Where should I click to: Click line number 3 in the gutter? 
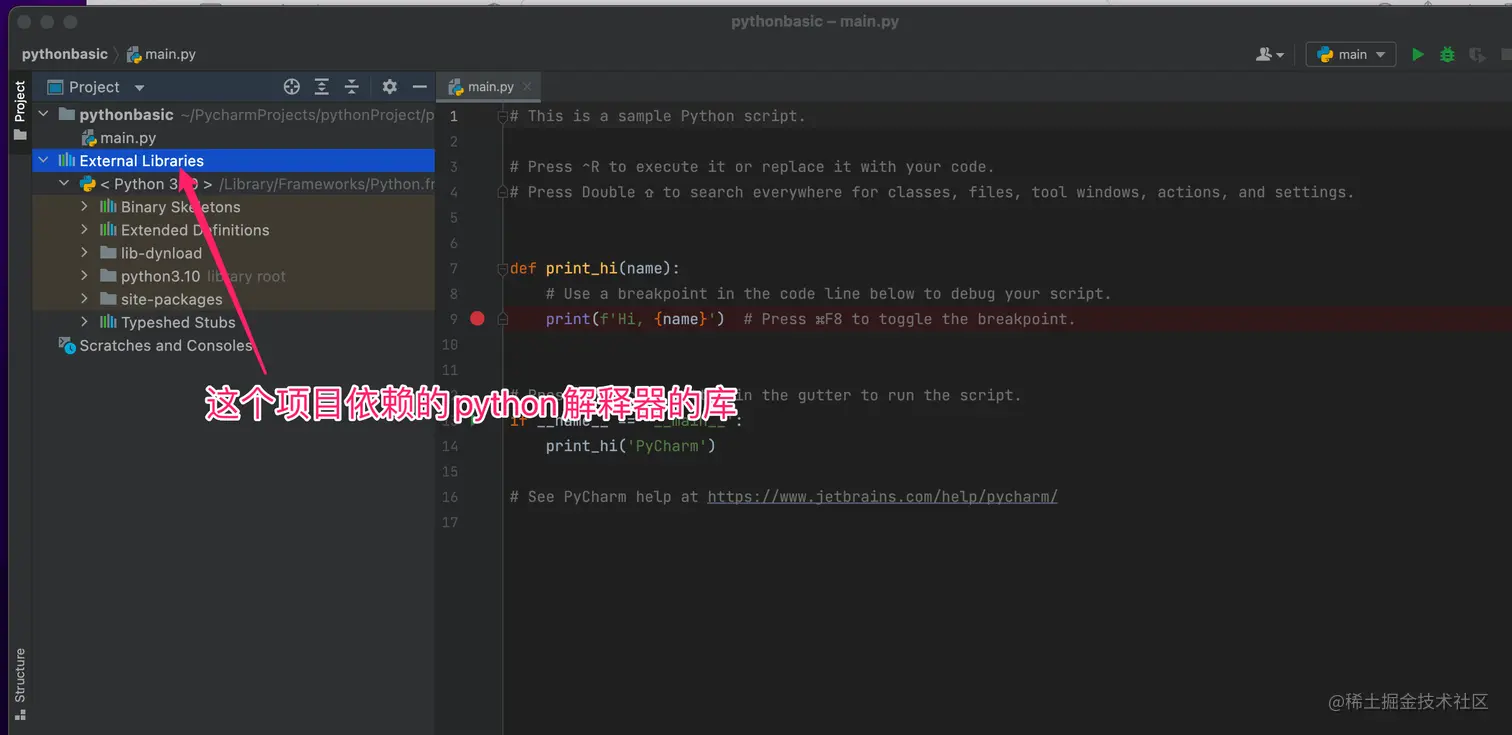[453, 167]
